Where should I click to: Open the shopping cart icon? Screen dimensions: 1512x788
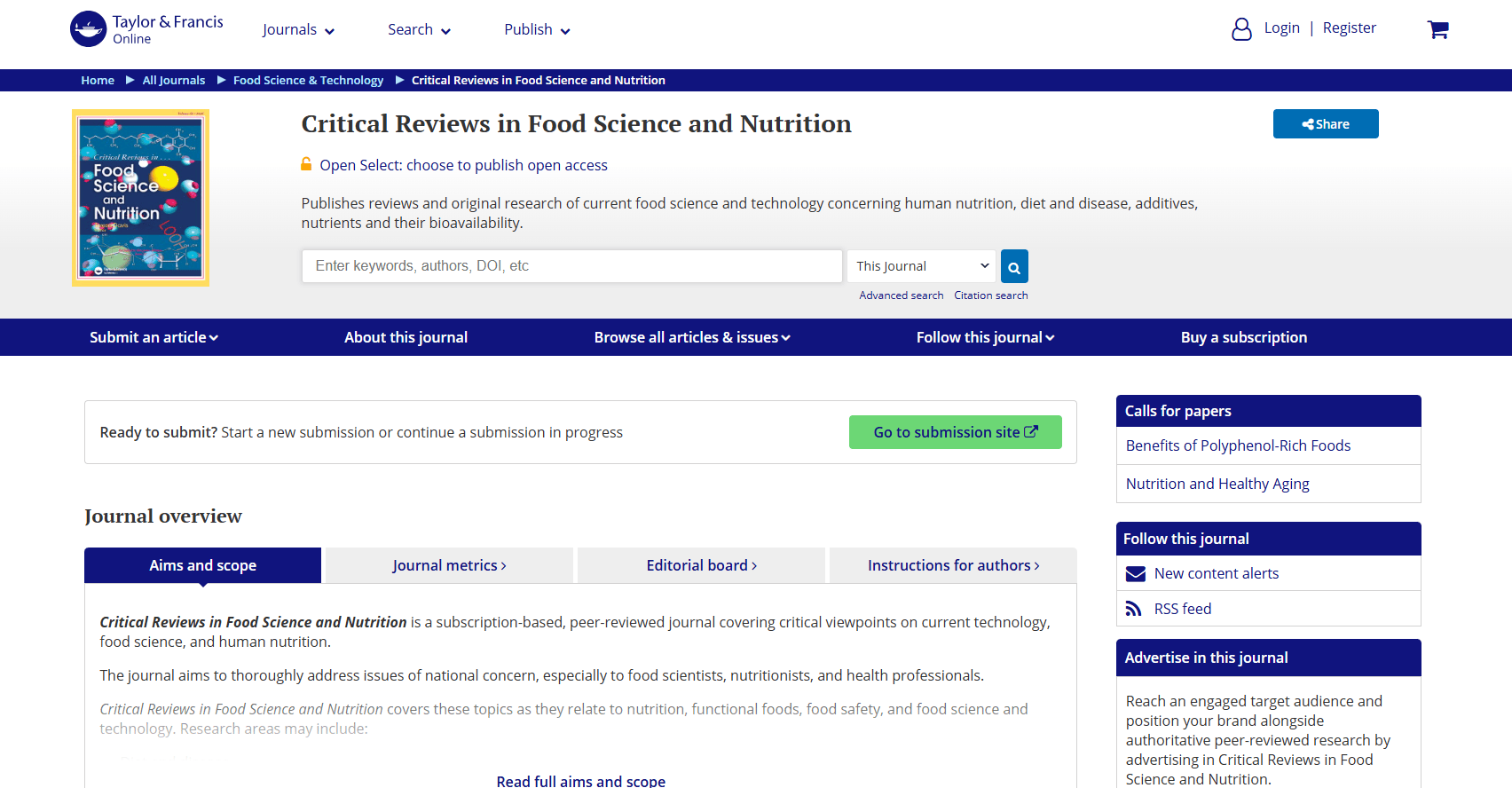coord(1437,29)
